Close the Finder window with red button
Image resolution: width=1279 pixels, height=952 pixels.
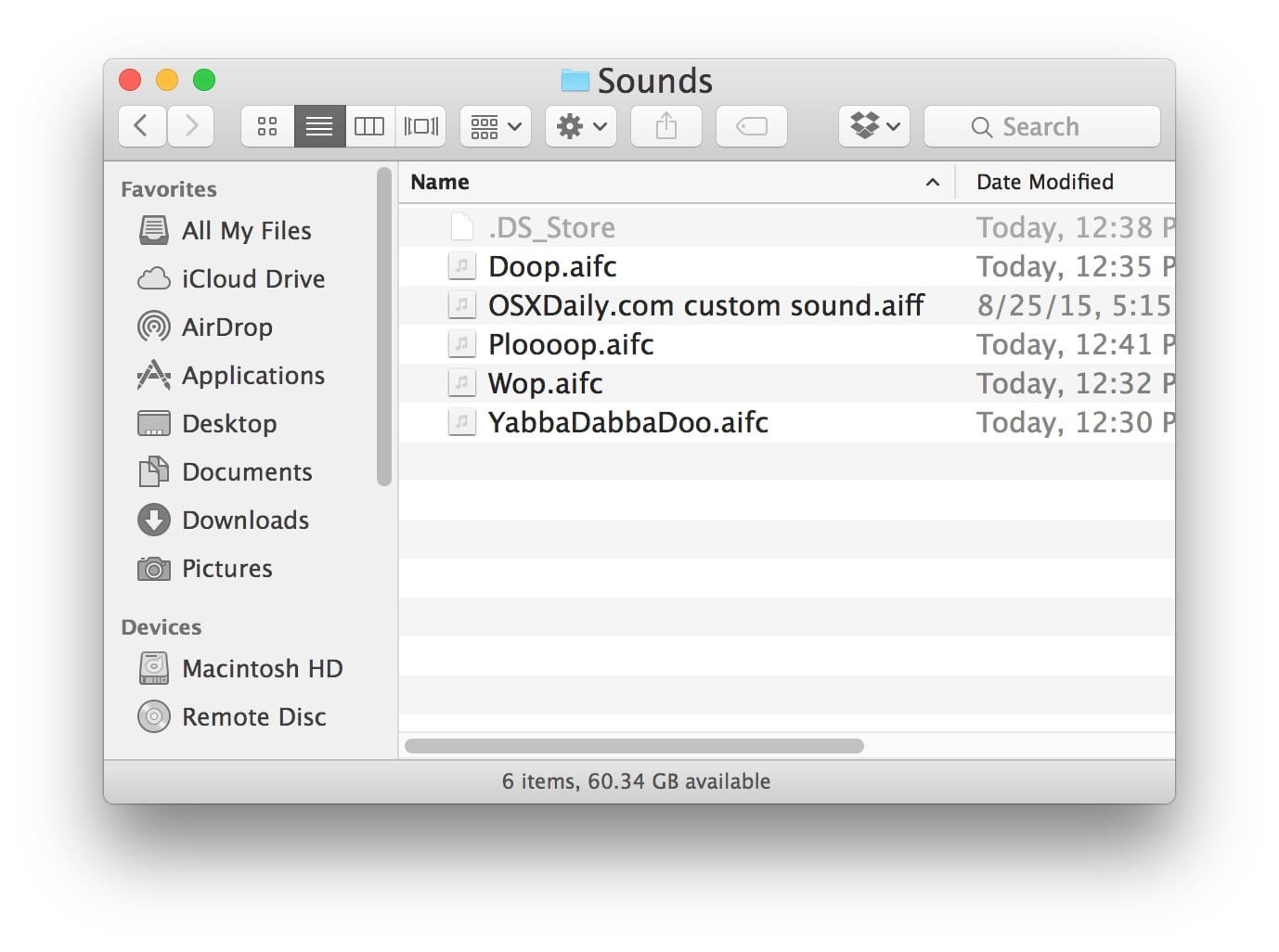[130, 81]
